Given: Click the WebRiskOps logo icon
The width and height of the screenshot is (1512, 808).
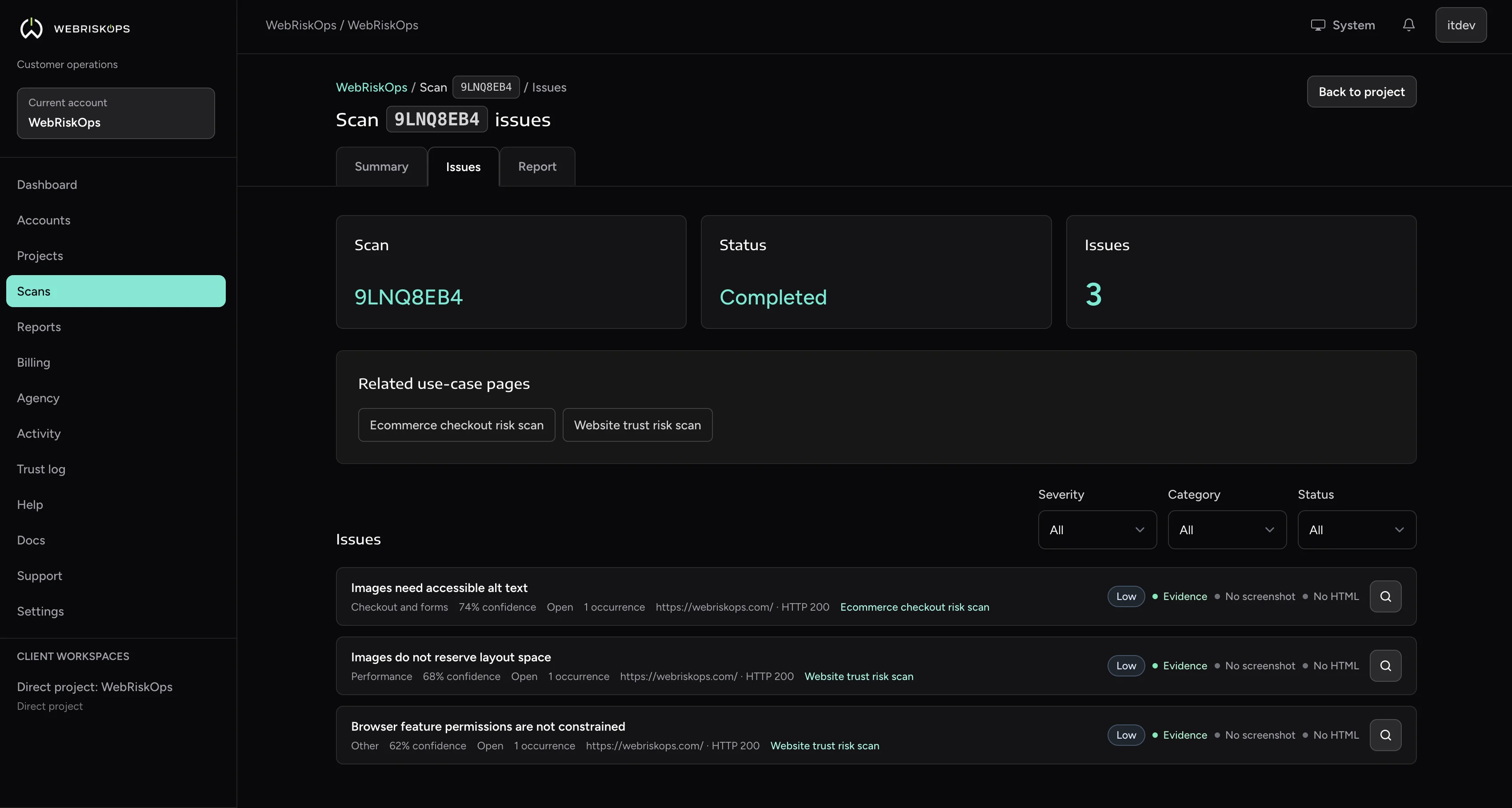Looking at the screenshot, I should (31, 28).
